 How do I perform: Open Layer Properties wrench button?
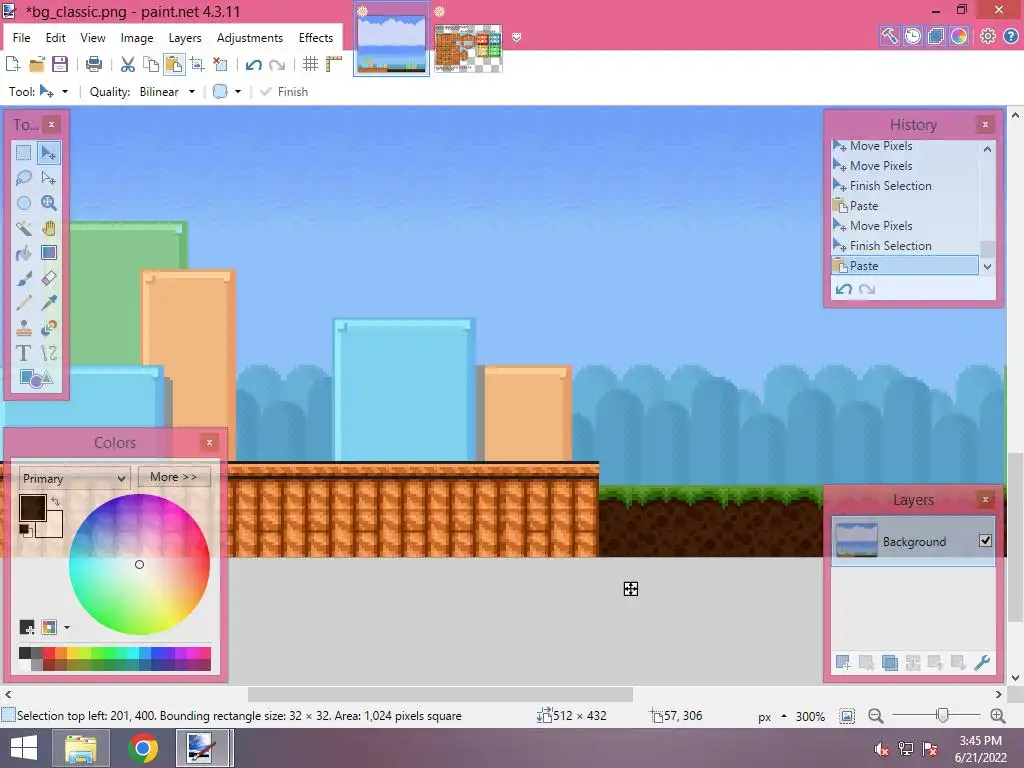[x=982, y=663]
